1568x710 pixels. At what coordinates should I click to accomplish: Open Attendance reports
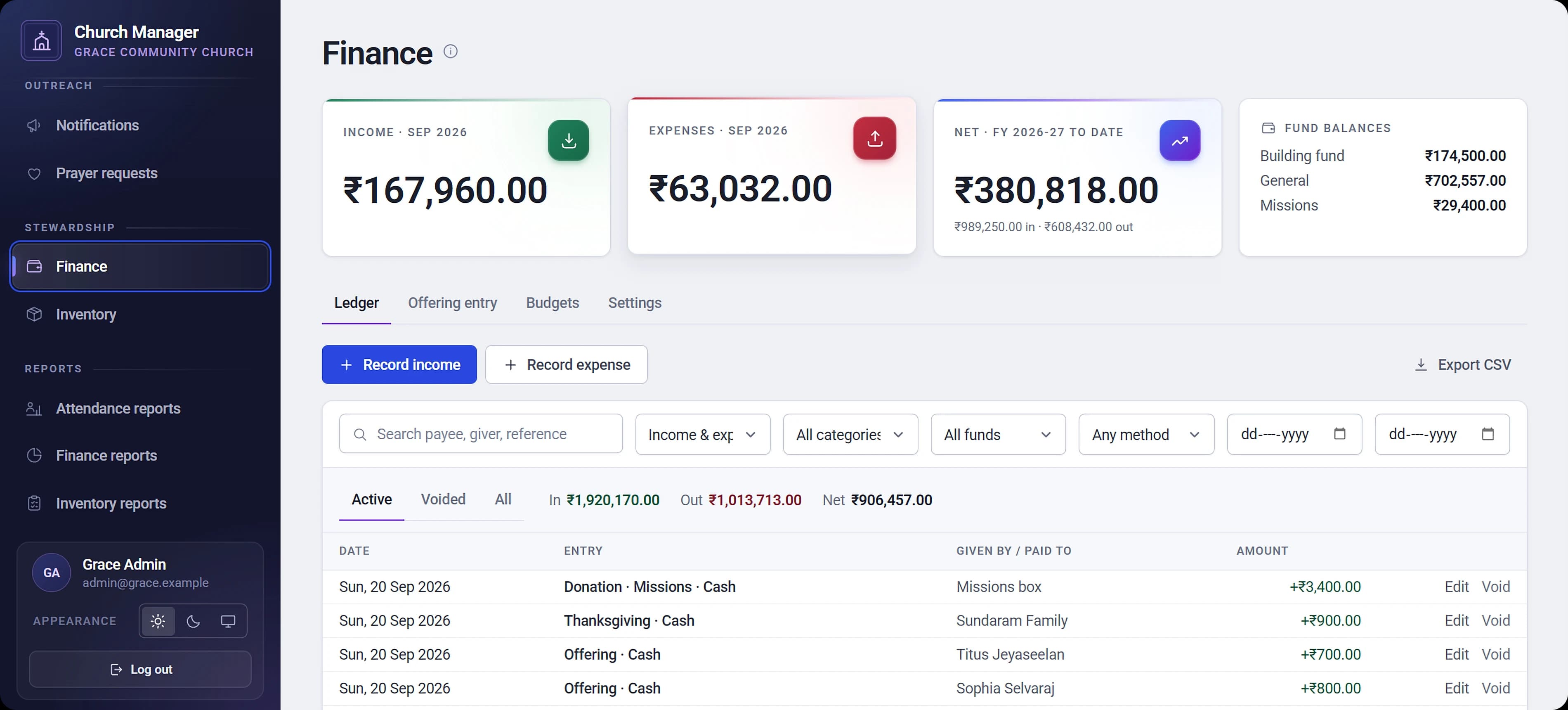click(x=140, y=409)
